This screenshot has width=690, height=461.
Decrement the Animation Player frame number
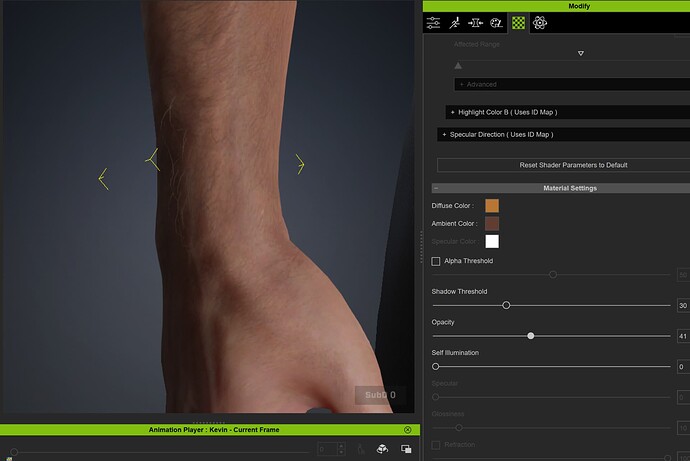point(341,452)
